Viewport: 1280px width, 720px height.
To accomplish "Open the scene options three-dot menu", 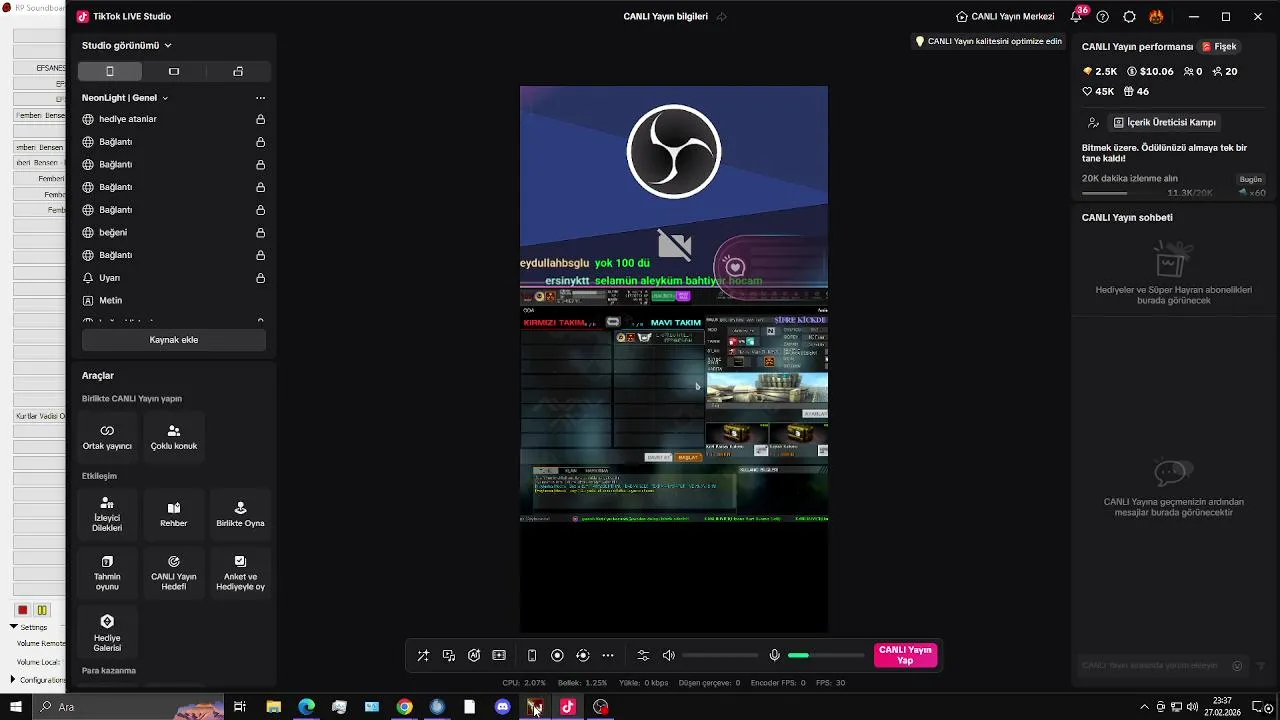I will [260, 98].
